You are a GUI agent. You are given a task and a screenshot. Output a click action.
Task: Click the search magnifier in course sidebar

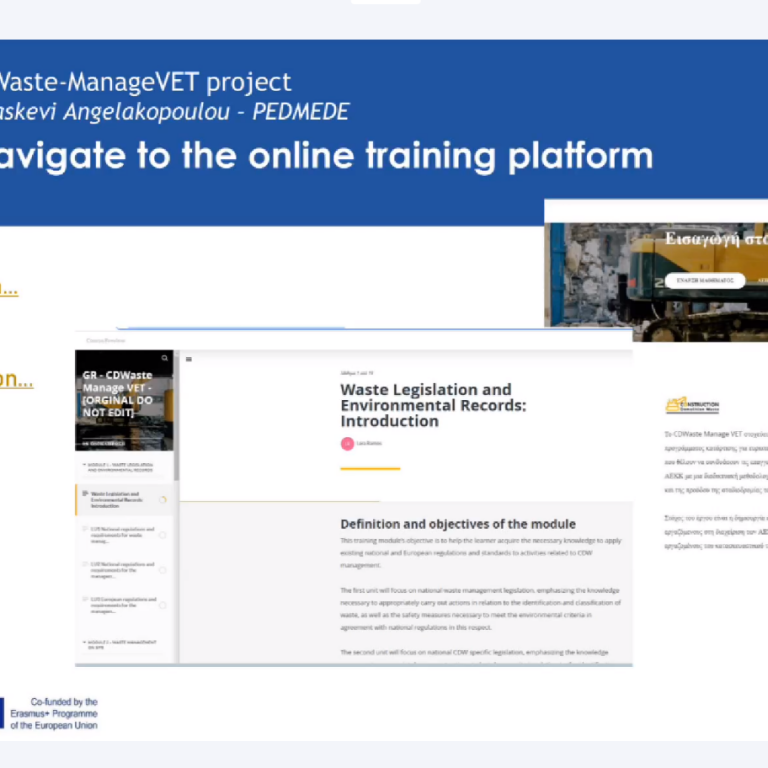[165, 358]
